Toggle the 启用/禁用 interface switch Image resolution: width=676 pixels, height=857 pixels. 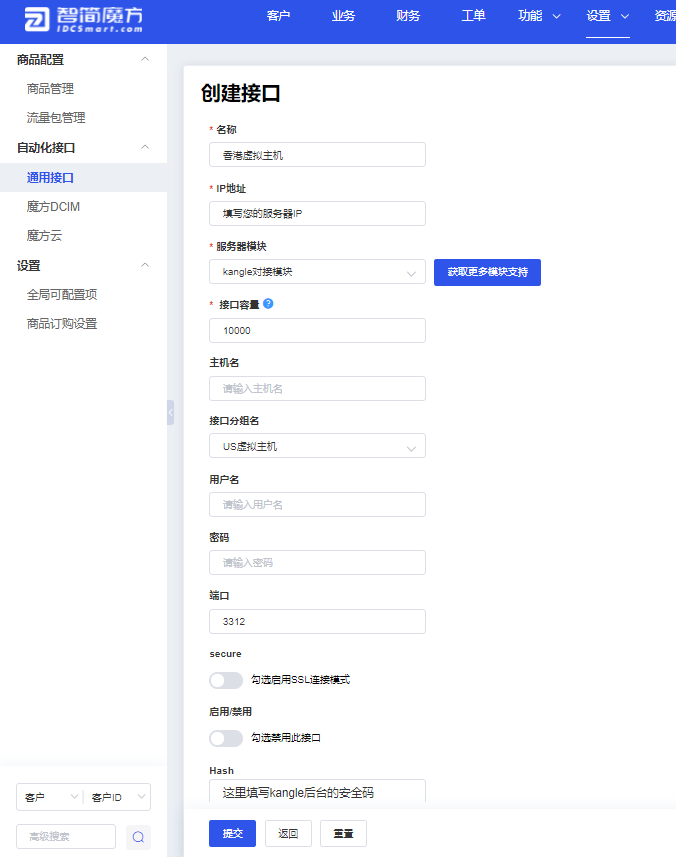click(x=226, y=738)
